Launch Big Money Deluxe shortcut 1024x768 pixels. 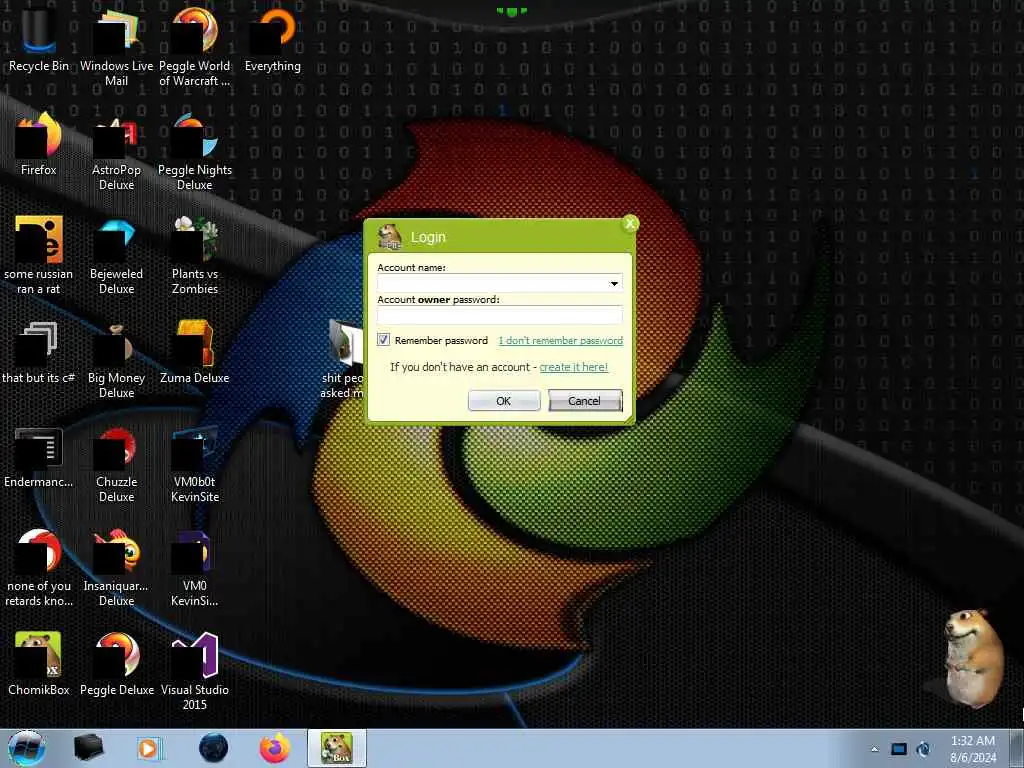116,359
